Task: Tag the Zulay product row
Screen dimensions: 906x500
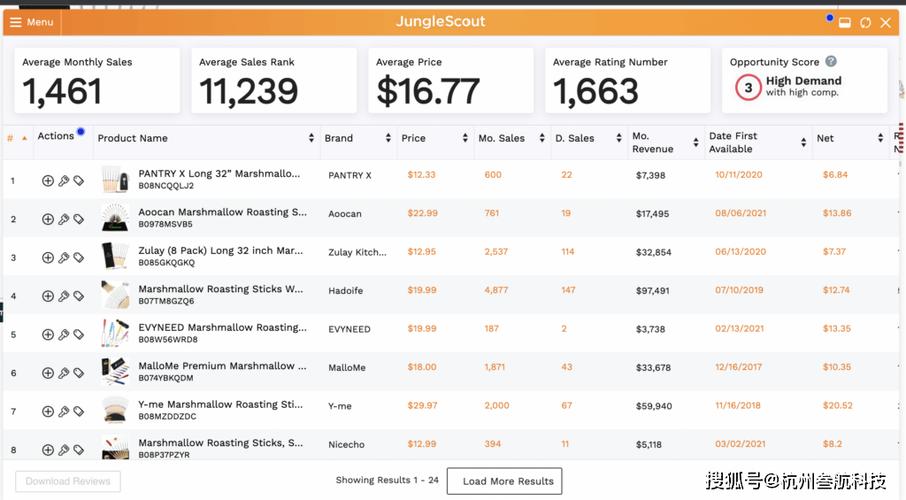Action: point(79,258)
